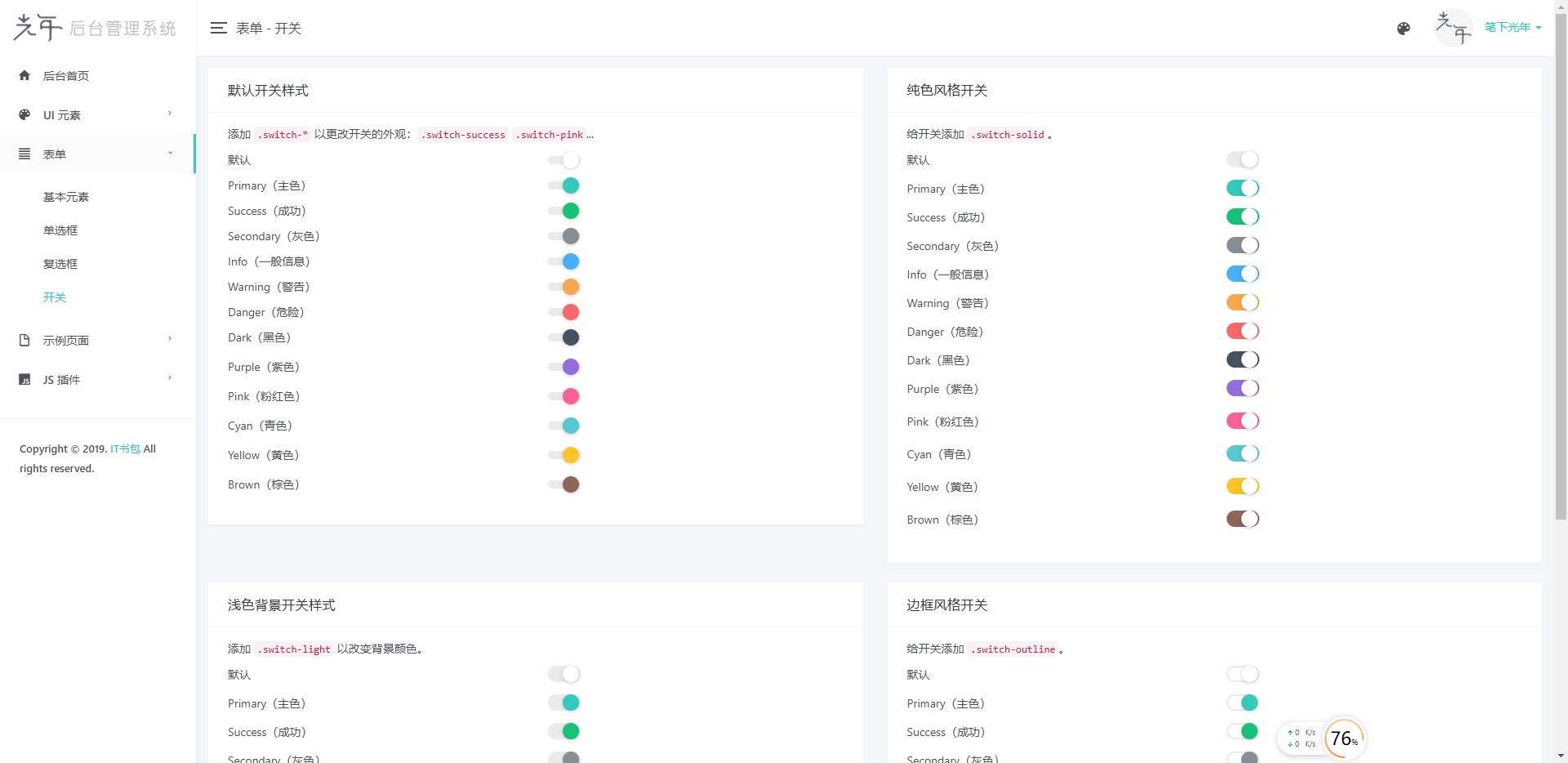The image size is (1568, 763).
Task: Toggle the default-style Danger (危险) switch
Action: (x=563, y=312)
